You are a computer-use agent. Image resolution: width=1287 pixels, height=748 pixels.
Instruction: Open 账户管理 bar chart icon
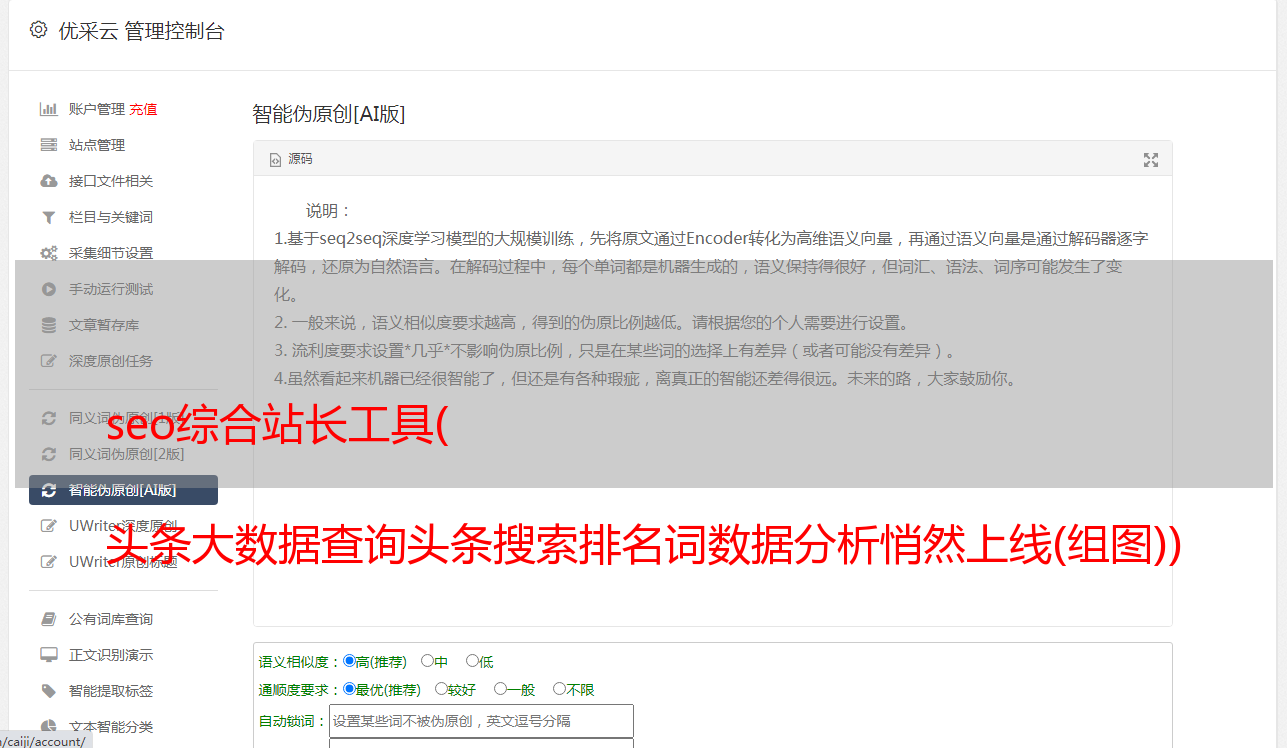[48, 109]
